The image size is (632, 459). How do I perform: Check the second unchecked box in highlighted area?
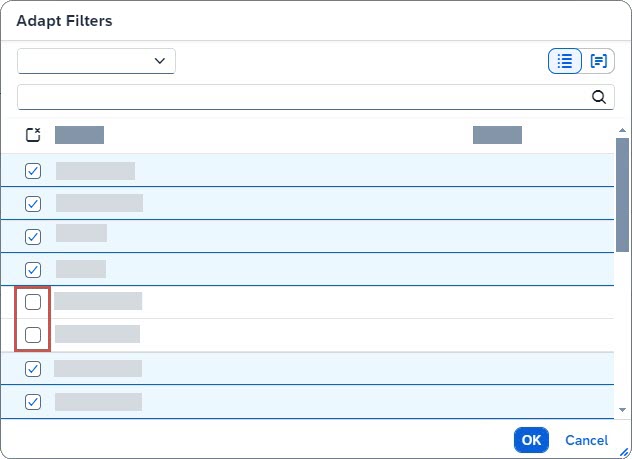pyautogui.click(x=33, y=335)
